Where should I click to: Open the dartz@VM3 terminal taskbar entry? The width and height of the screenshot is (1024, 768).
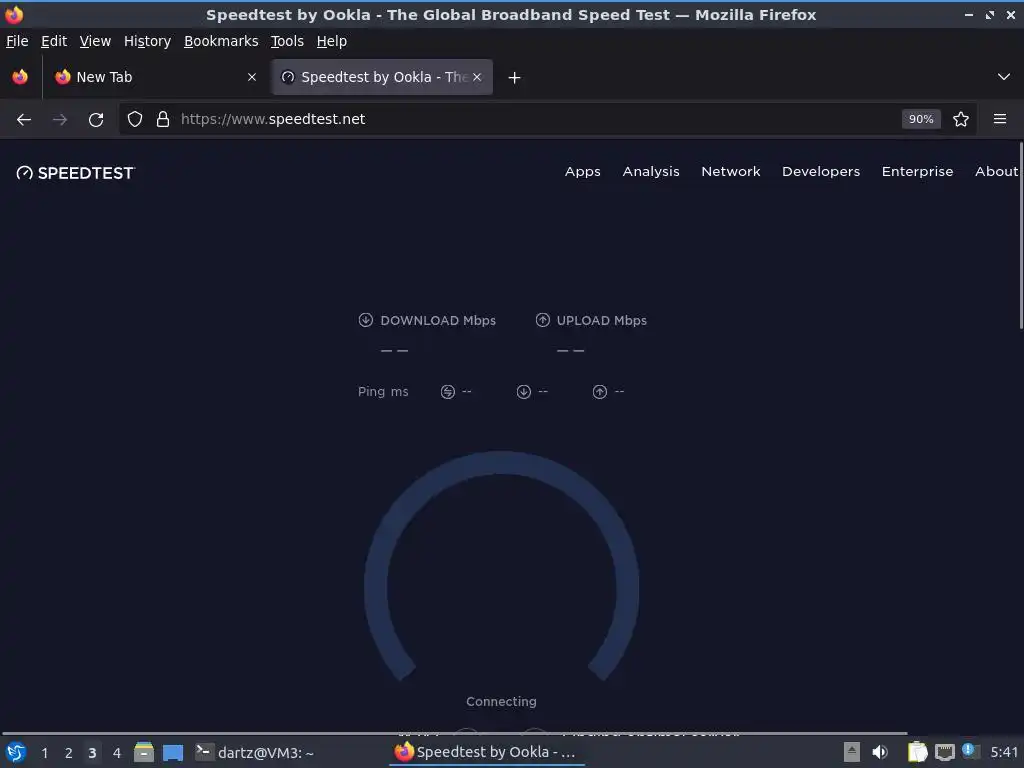pyautogui.click(x=256, y=753)
